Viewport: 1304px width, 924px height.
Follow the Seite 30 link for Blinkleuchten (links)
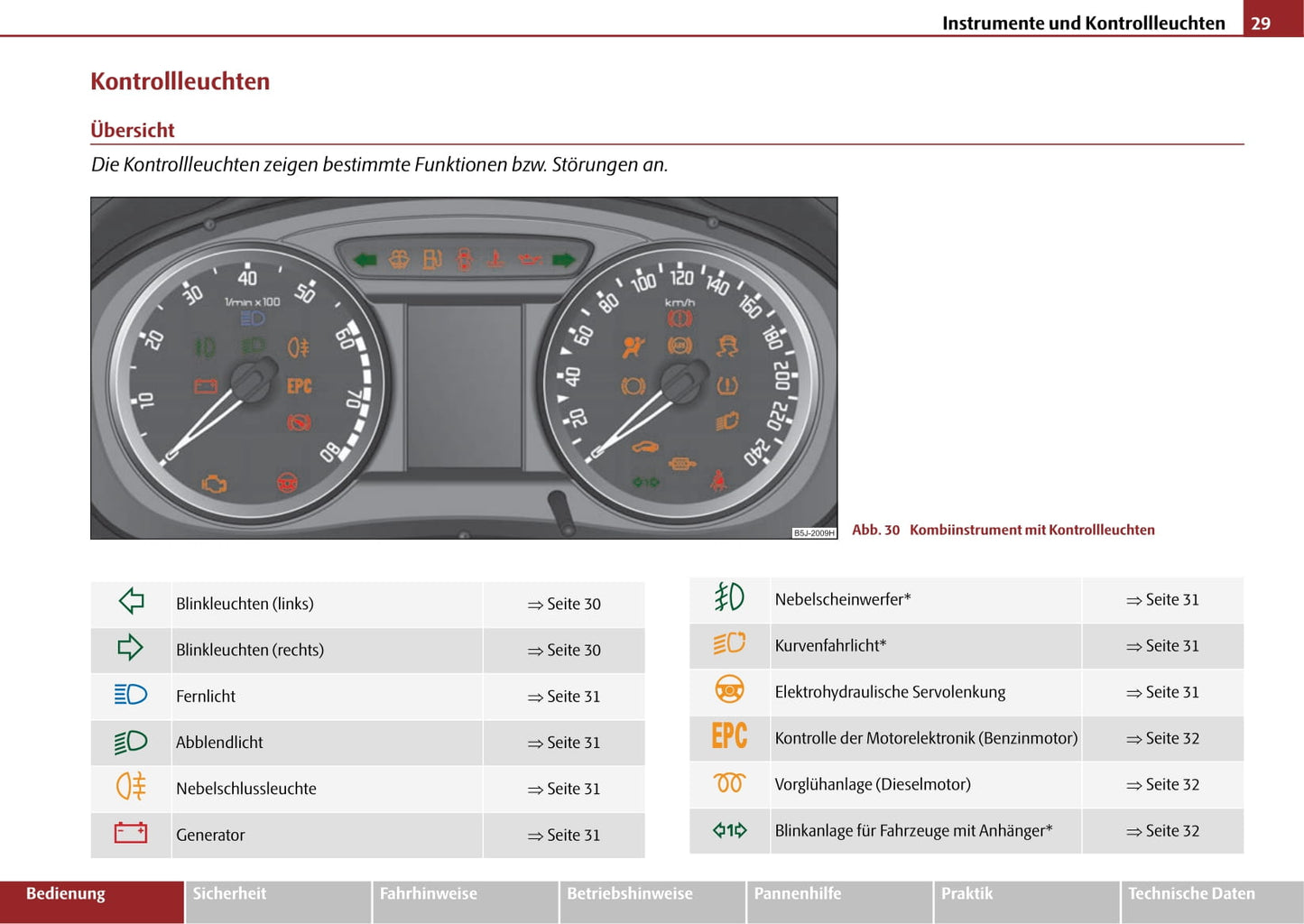(565, 605)
